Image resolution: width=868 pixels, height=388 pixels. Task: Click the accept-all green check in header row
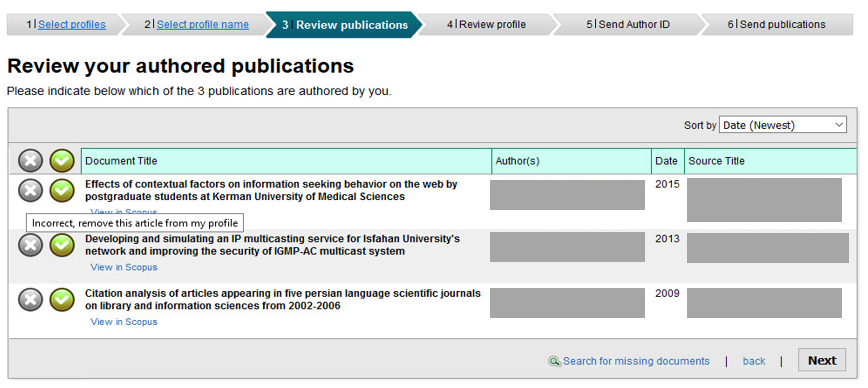click(61, 161)
